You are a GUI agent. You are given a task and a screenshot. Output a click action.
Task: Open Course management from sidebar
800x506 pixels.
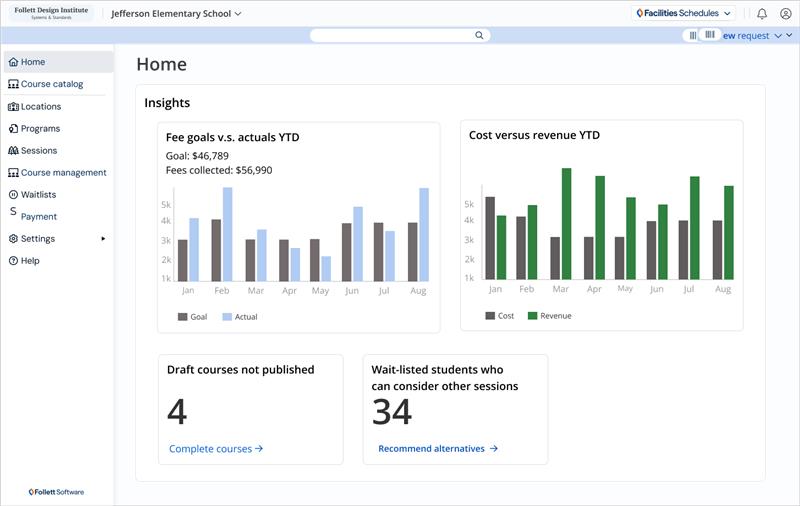point(63,173)
